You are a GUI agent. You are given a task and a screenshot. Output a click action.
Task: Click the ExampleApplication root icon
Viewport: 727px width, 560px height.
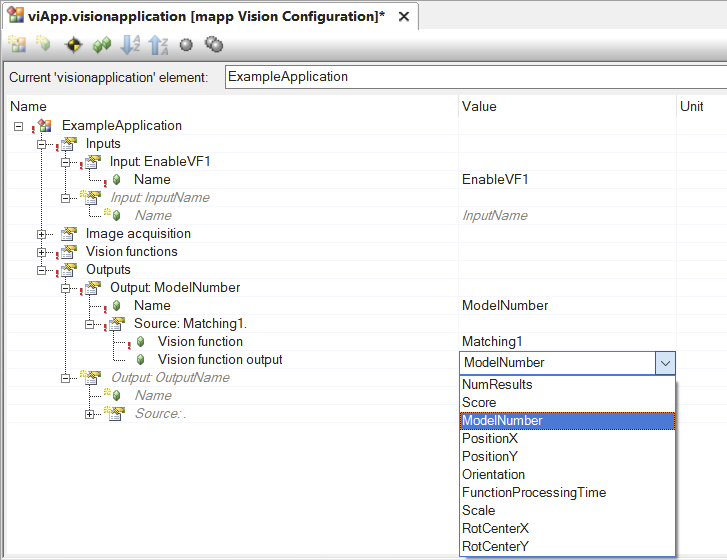pyautogui.click(x=45, y=126)
